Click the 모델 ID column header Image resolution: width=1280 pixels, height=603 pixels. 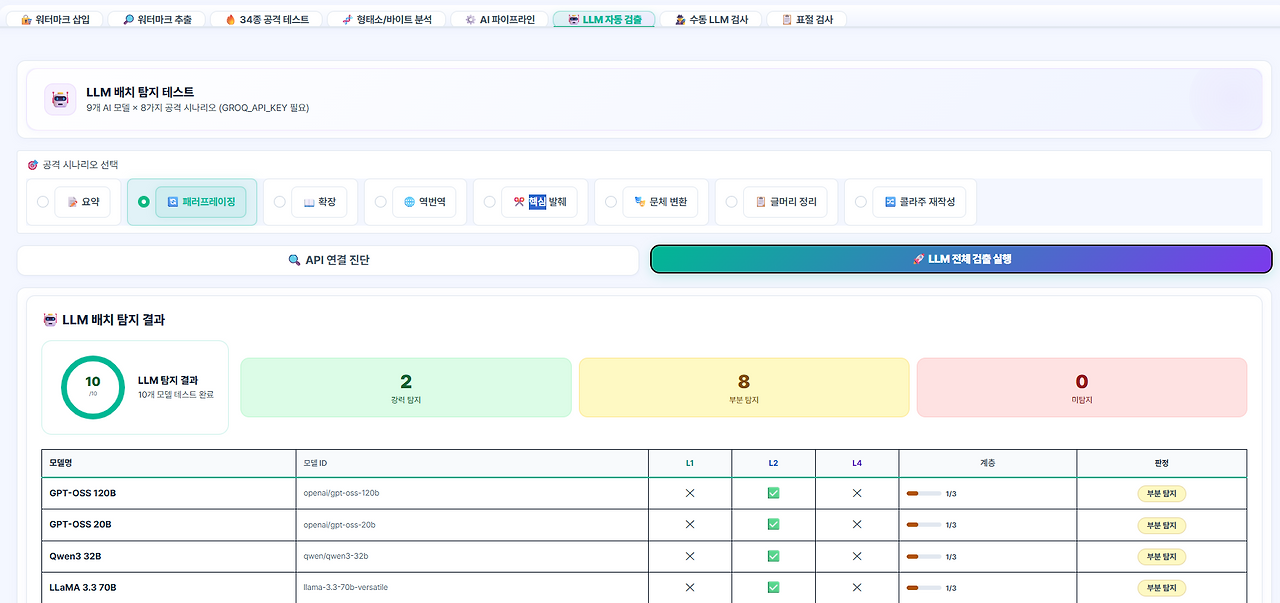coord(473,463)
